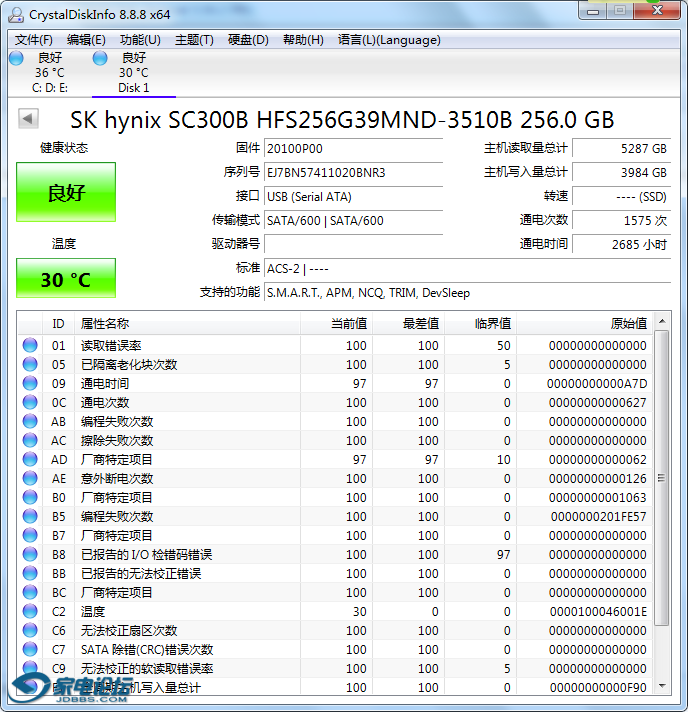This screenshot has width=688, height=712.
Task: Click the 转速 value ---- (SSD)
Action: (621, 197)
